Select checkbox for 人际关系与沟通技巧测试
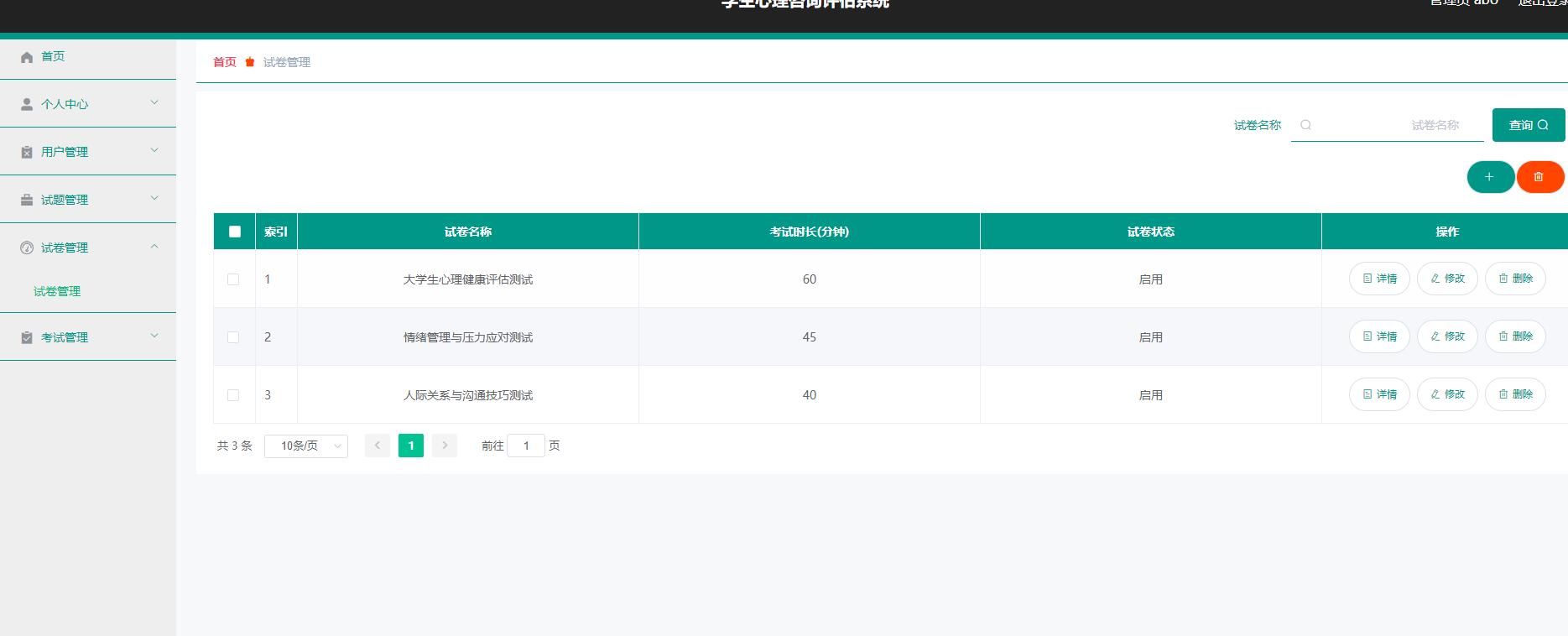 (x=233, y=395)
